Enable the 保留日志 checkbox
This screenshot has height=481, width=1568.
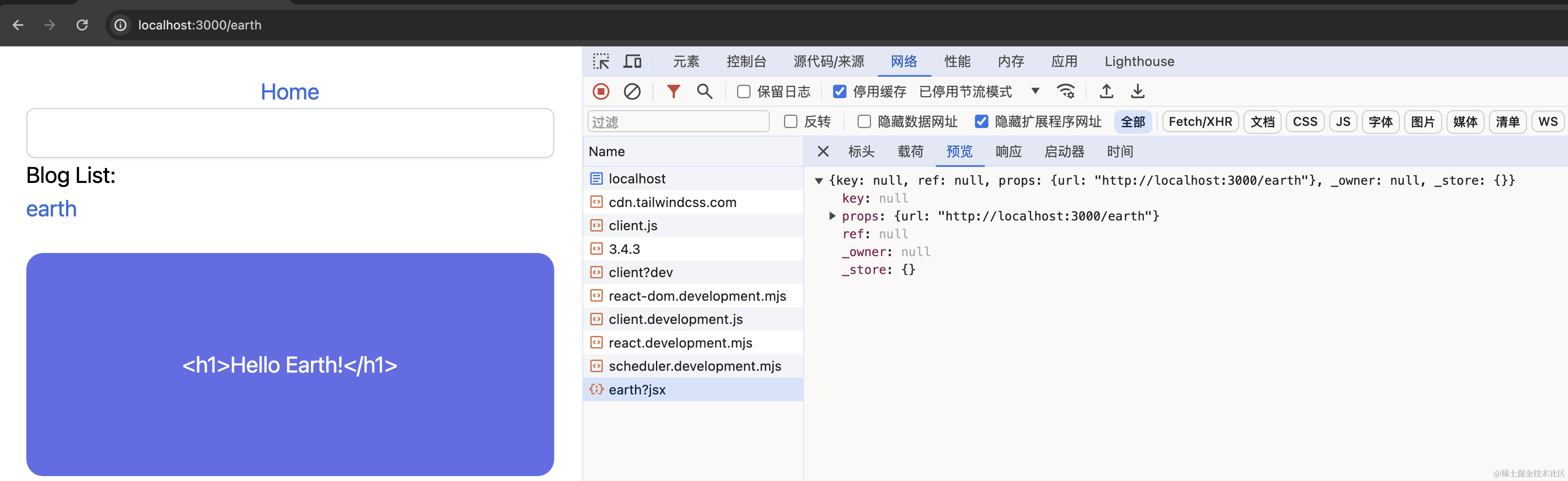pos(743,91)
